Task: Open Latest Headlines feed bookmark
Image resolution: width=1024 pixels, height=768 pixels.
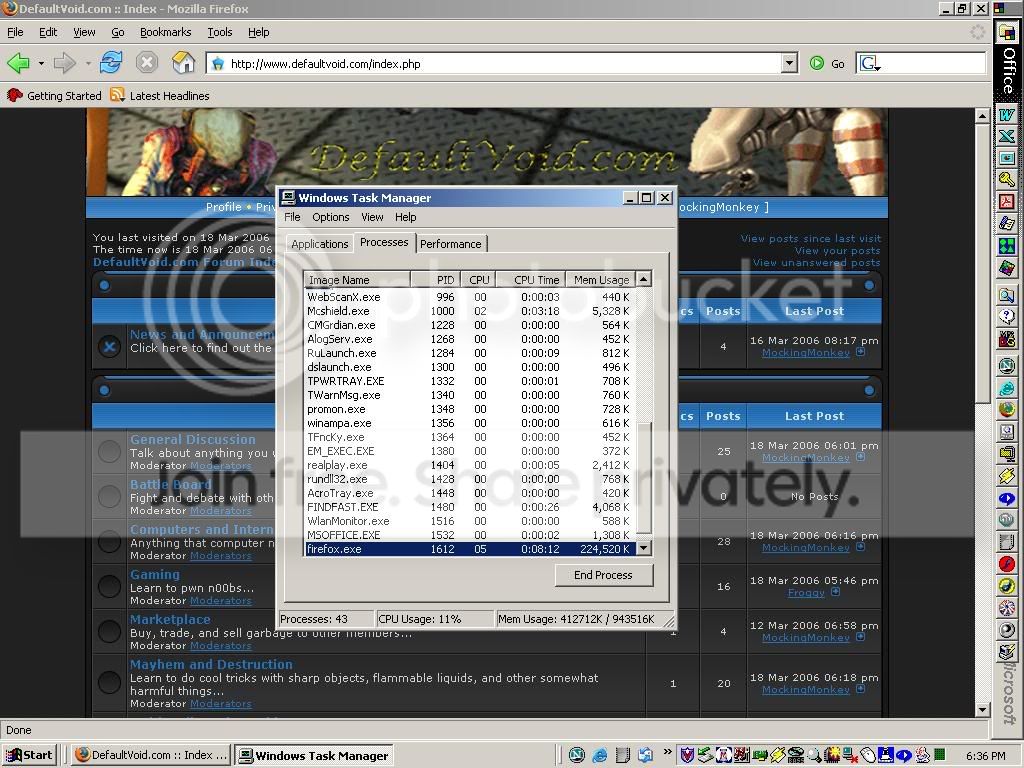Action: 160,95
